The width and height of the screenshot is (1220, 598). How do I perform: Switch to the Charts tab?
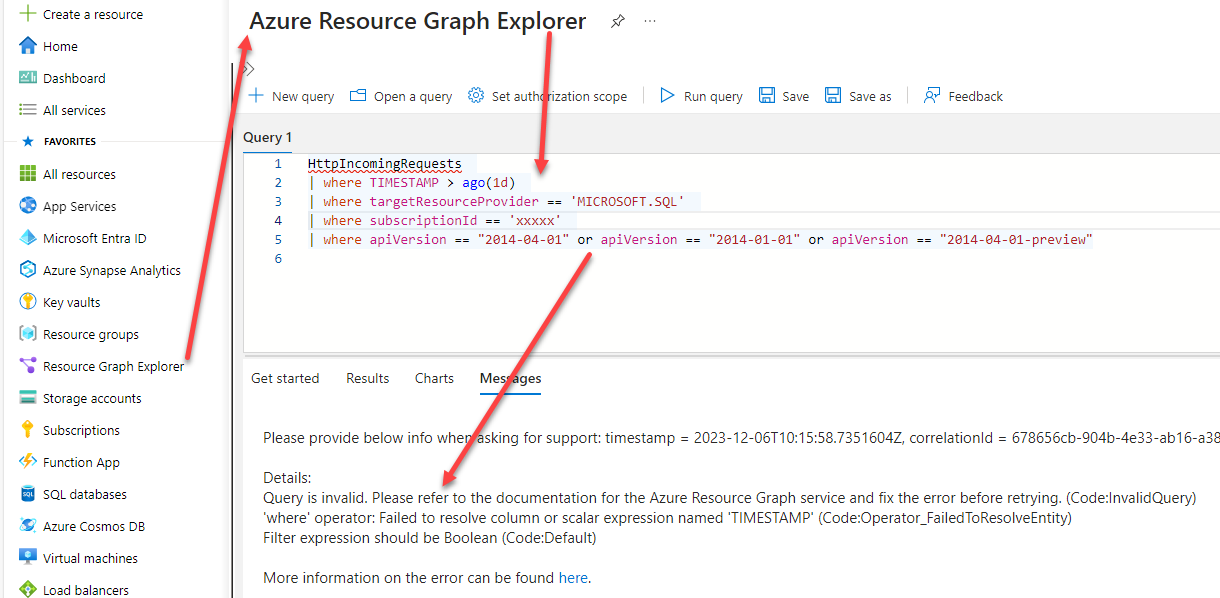[434, 378]
